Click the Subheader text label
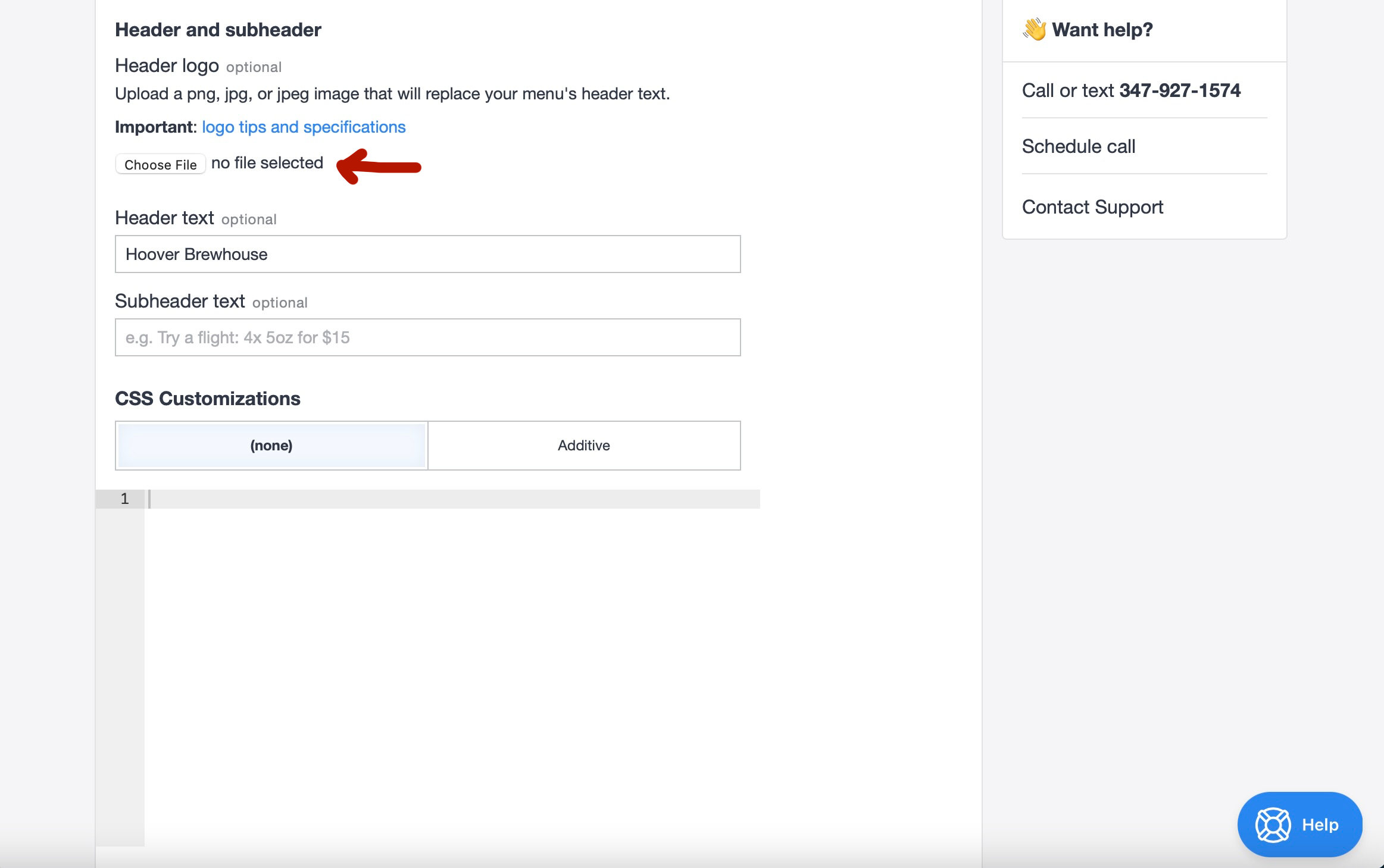 (x=180, y=301)
